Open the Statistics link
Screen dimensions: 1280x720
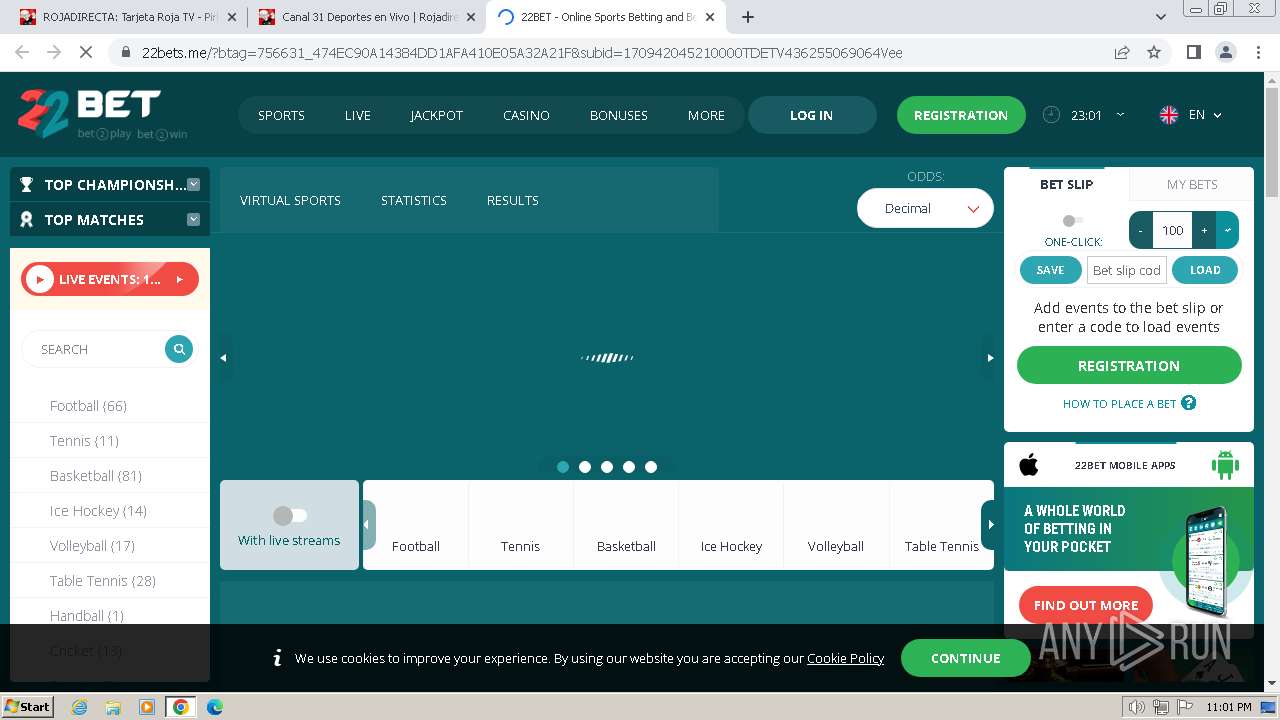tap(414, 200)
